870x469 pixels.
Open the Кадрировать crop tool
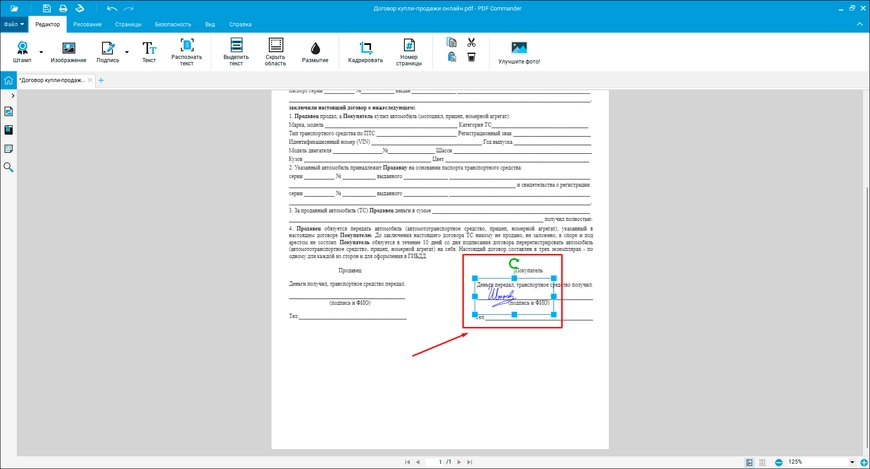(x=365, y=52)
